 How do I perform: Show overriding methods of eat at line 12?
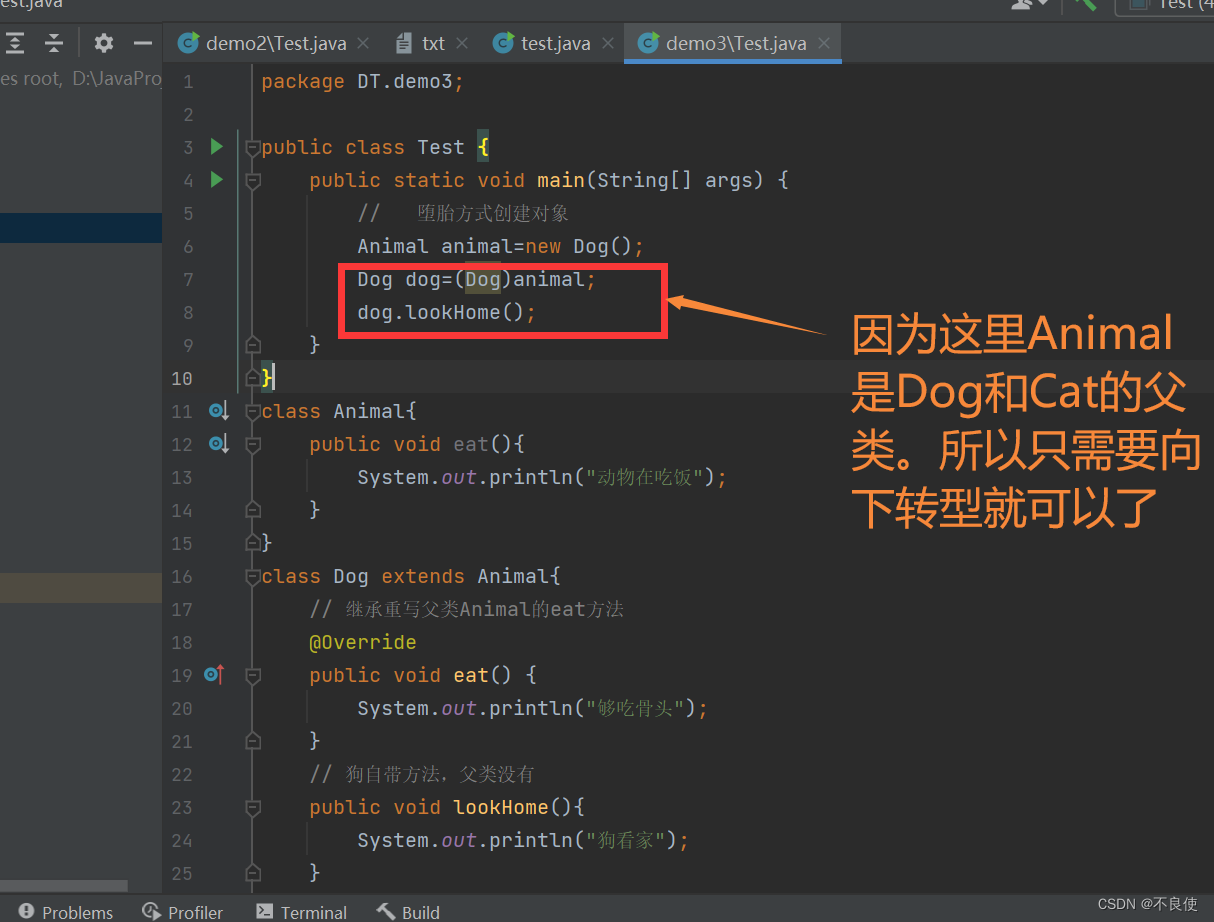(218, 444)
